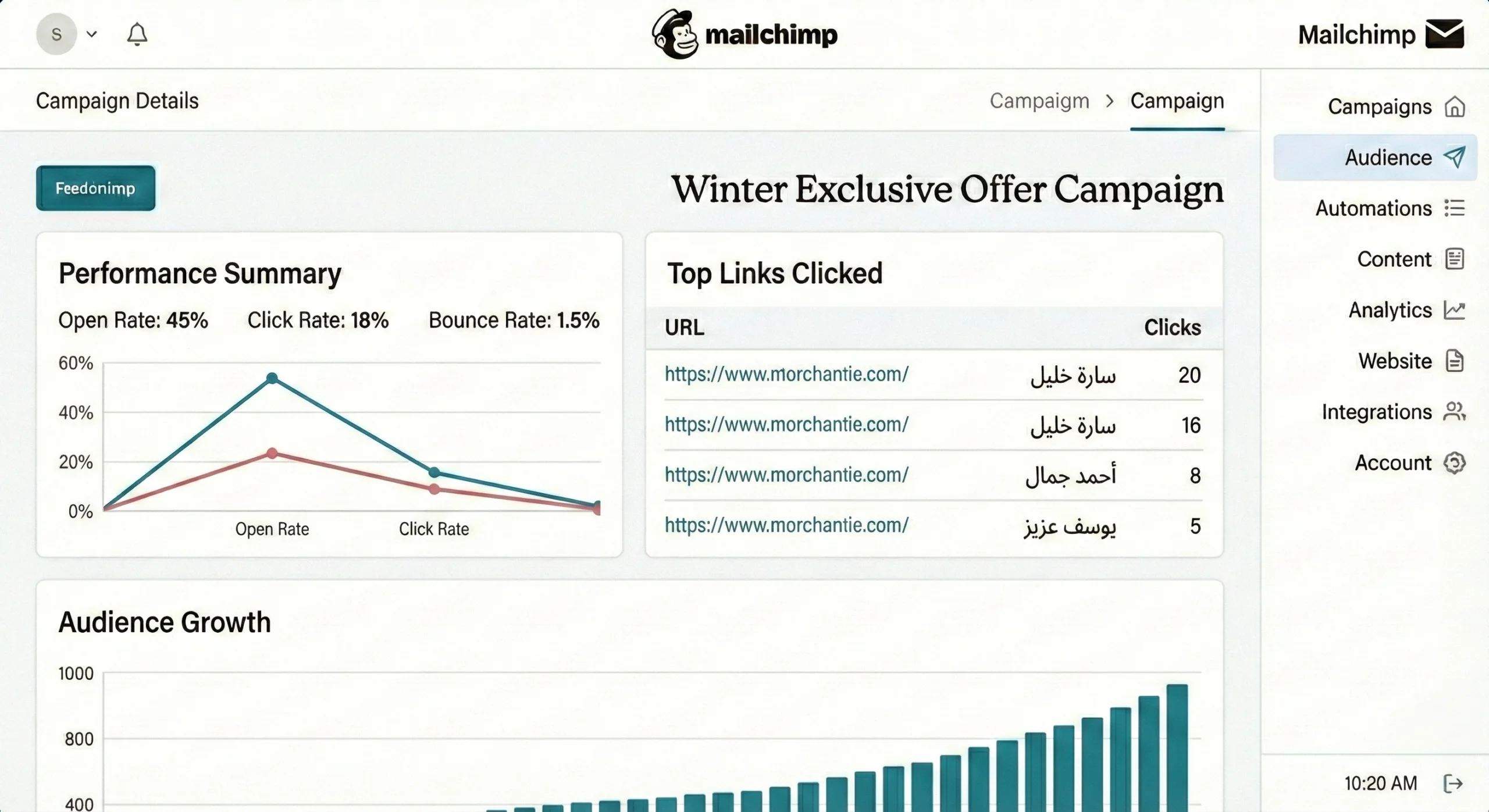The height and width of the screenshot is (812, 1489).
Task: Click the Mailchimp envelope icon
Action: [x=1444, y=34]
